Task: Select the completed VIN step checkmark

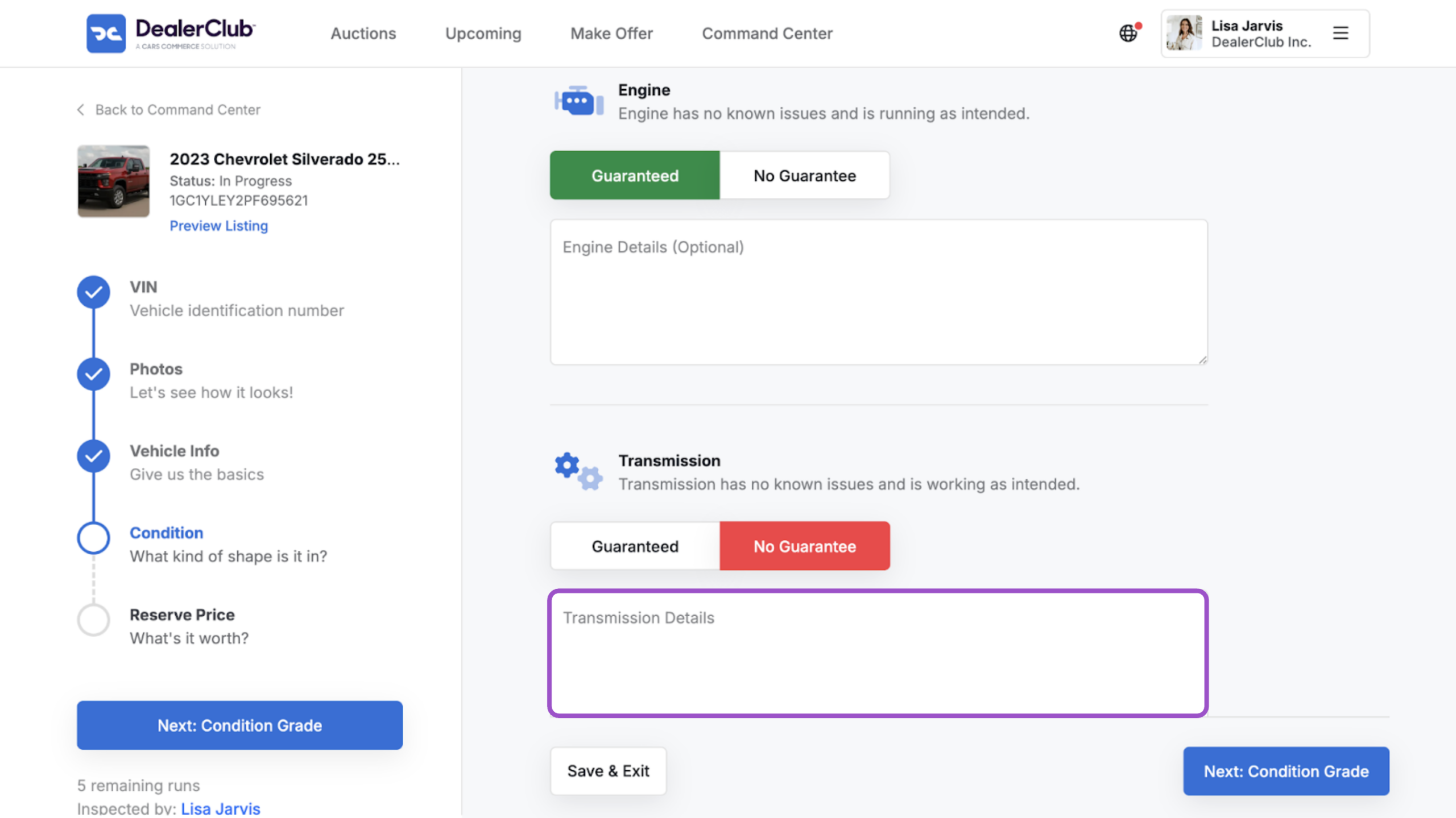Action: pos(93,292)
